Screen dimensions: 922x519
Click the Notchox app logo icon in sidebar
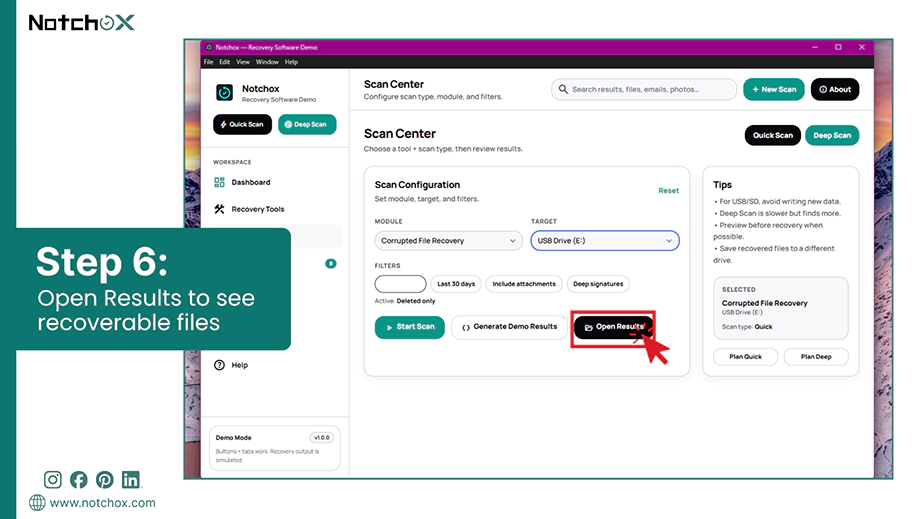[x=224, y=92]
